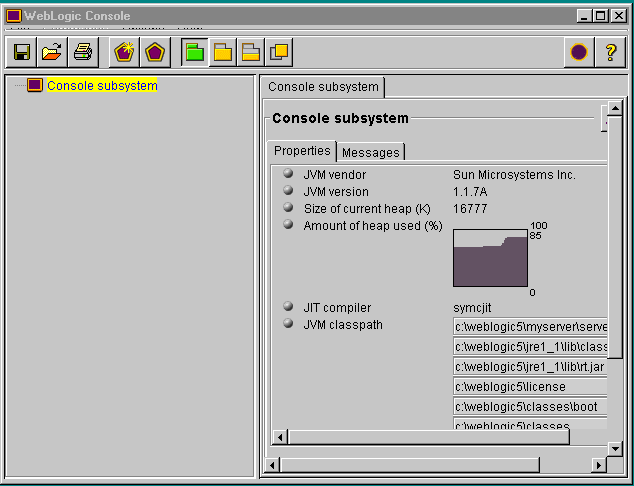The height and width of the screenshot is (486, 634).
Task: Click the JVM vendor label
Action: (x=335, y=175)
